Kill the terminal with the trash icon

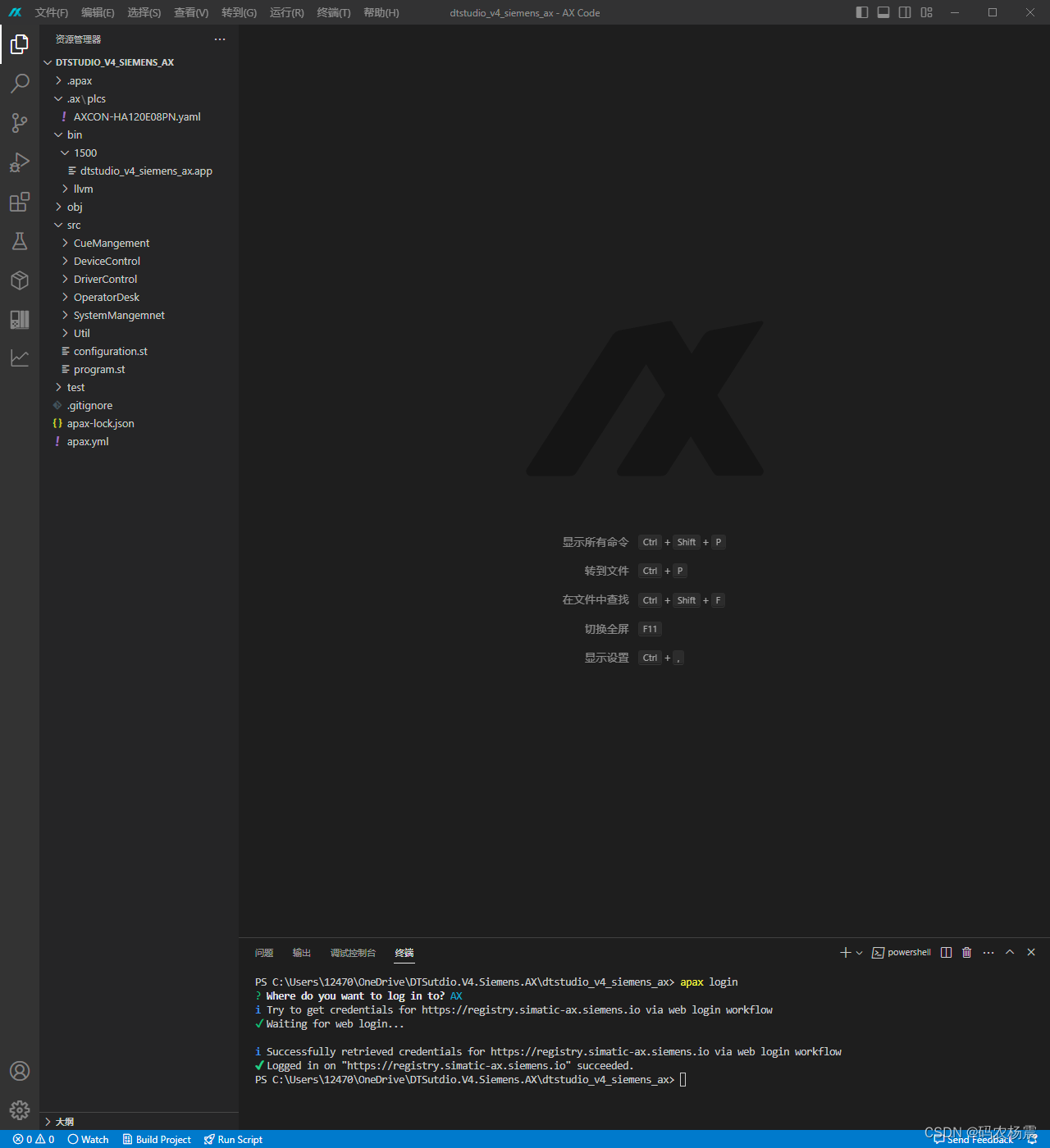click(x=966, y=952)
